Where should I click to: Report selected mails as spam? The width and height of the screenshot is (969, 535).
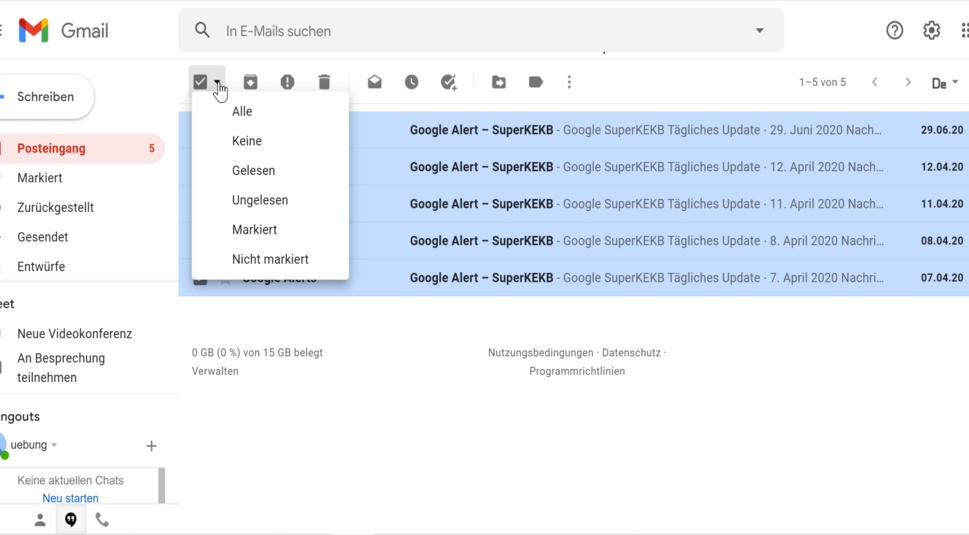point(287,82)
